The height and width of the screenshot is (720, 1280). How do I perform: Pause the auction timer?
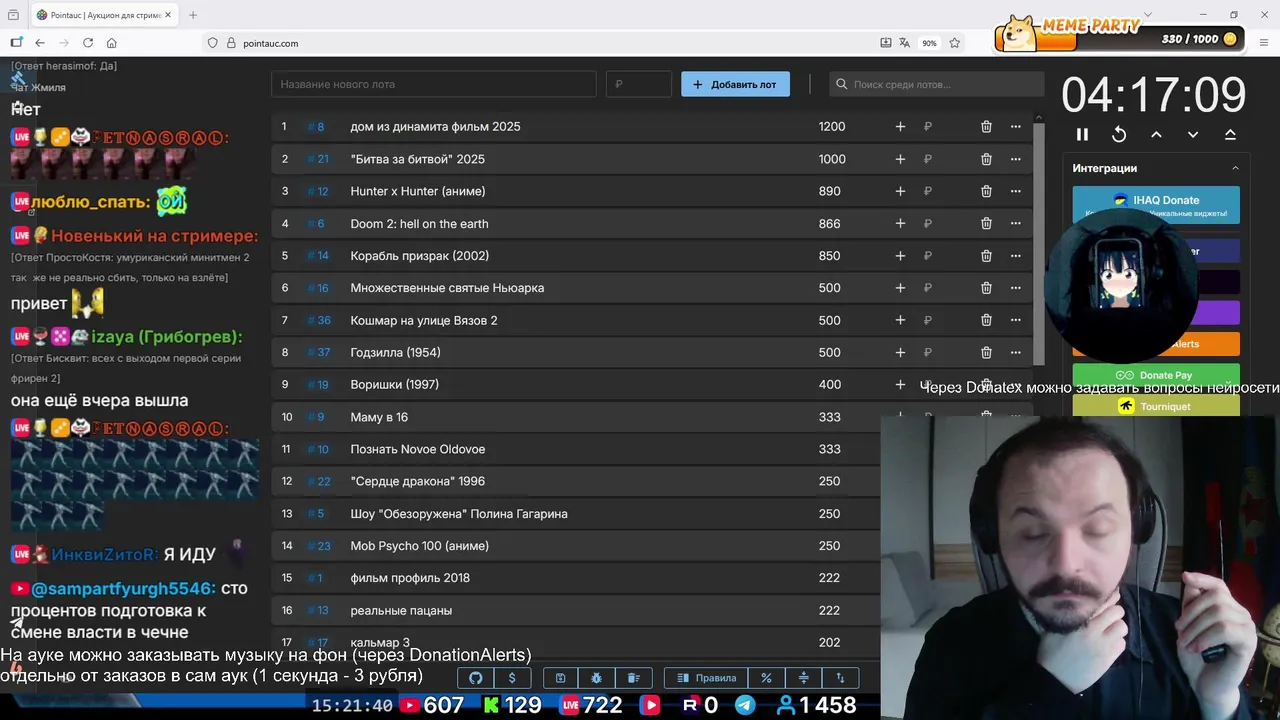[x=1082, y=134]
